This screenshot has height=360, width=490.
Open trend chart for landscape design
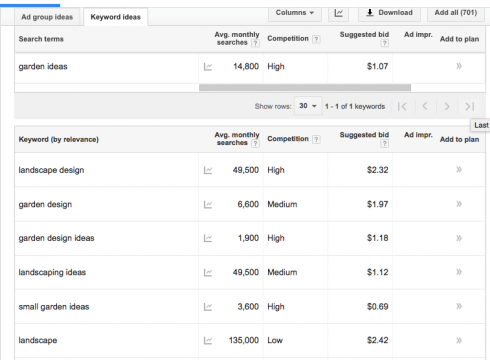(208, 170)
